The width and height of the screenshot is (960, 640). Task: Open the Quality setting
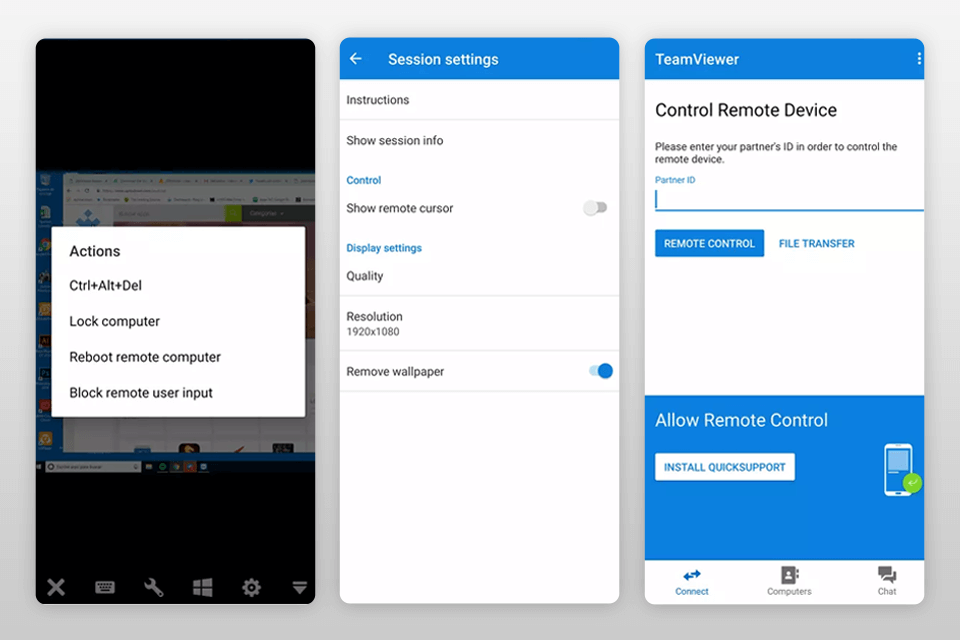click(479, 276)
